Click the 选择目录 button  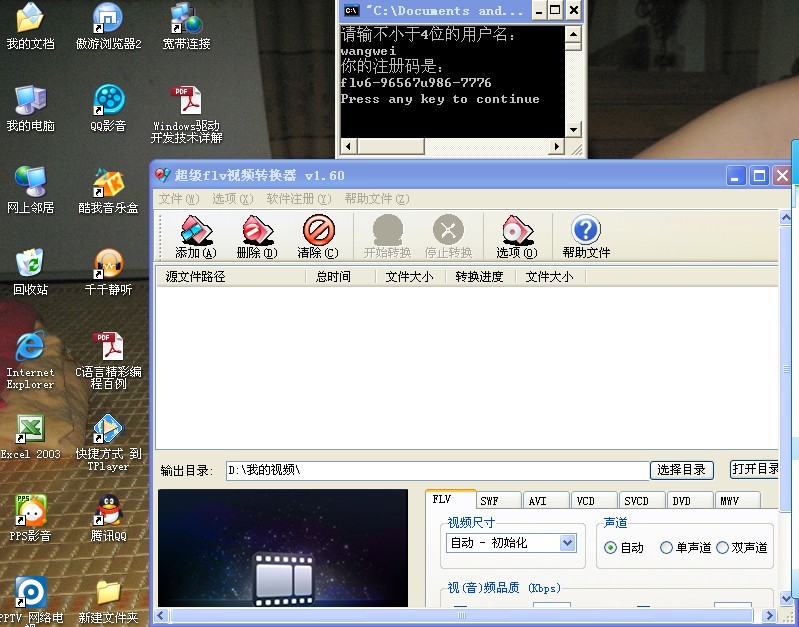(683, 470)
